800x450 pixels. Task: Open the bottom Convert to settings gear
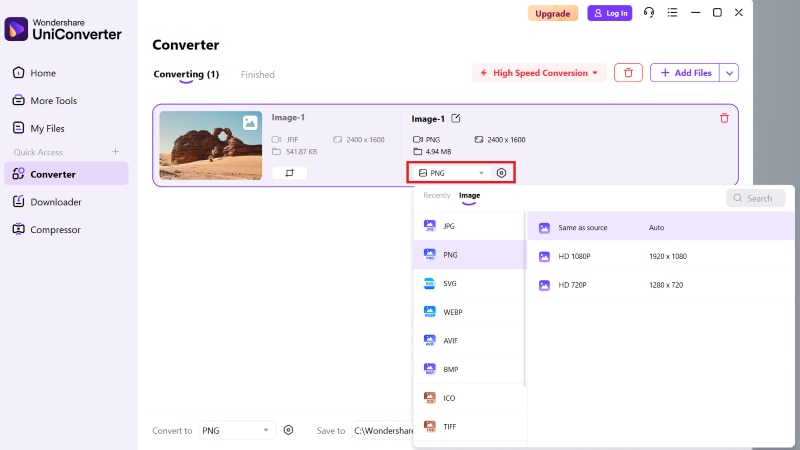point(288,430)
